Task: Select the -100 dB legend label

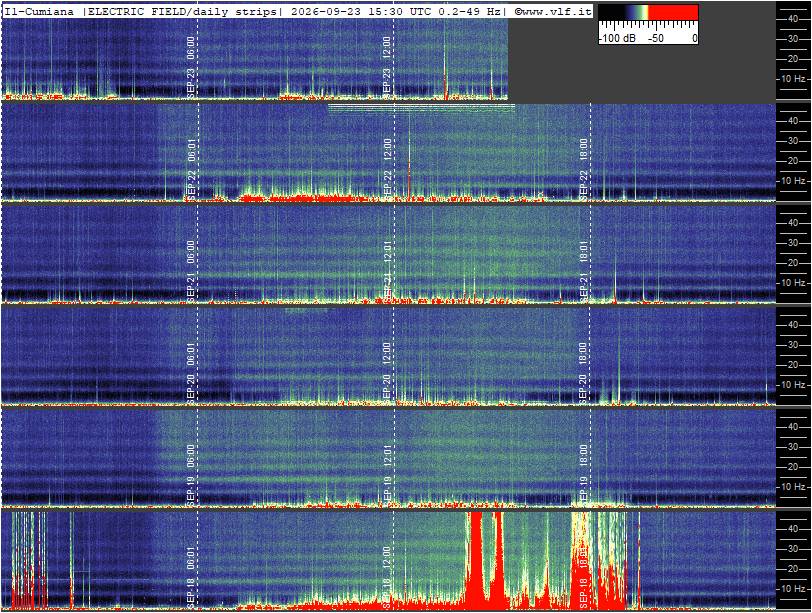Action: click(617, 38)
